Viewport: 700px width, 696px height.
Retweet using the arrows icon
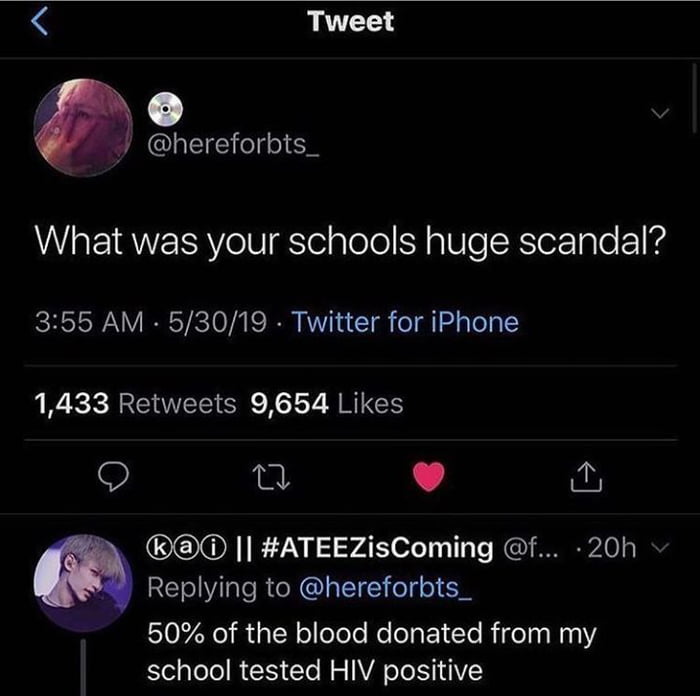(271, 477)
